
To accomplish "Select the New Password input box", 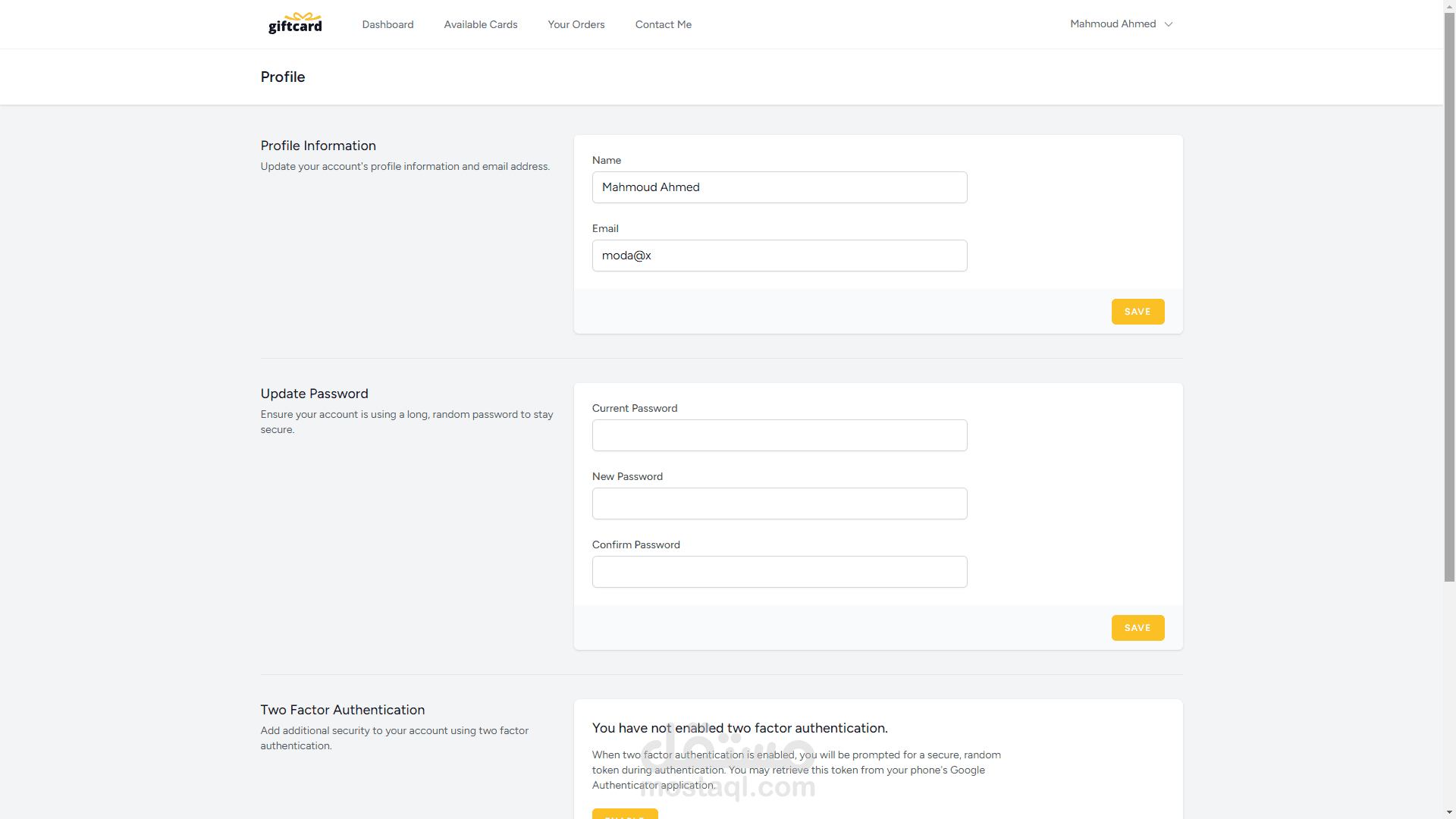I will point(779,504).
